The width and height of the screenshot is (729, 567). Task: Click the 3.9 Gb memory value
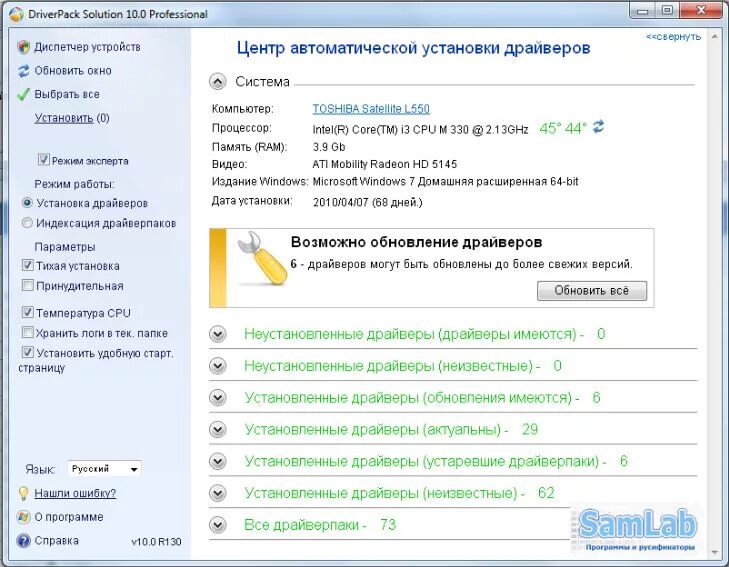tap(329, 147)
